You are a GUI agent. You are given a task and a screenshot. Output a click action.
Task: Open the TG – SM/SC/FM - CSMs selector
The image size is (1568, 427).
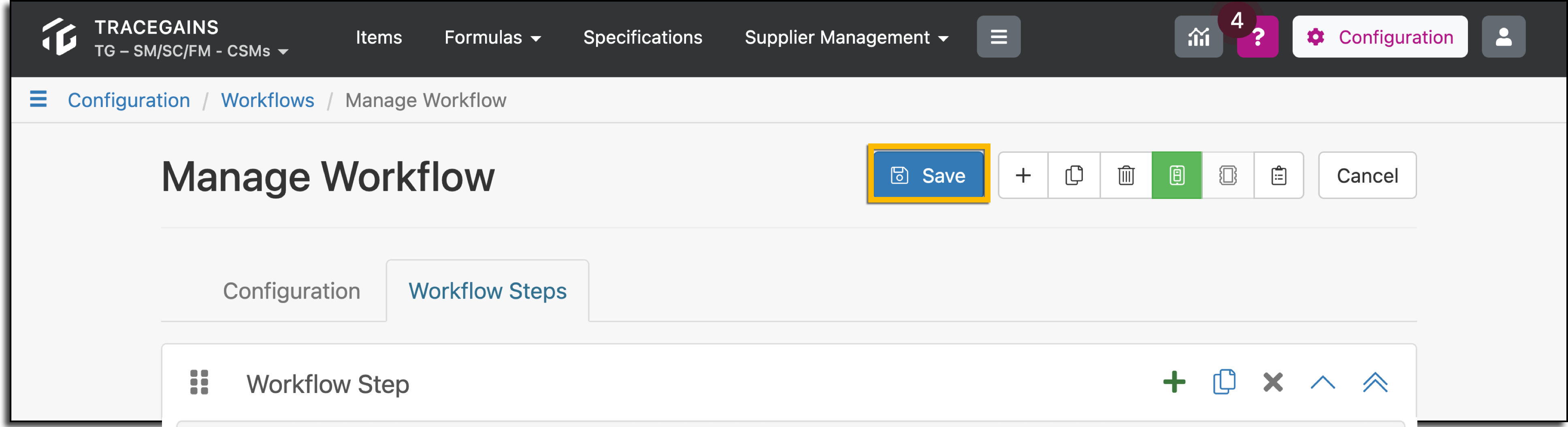coord(191,51)
